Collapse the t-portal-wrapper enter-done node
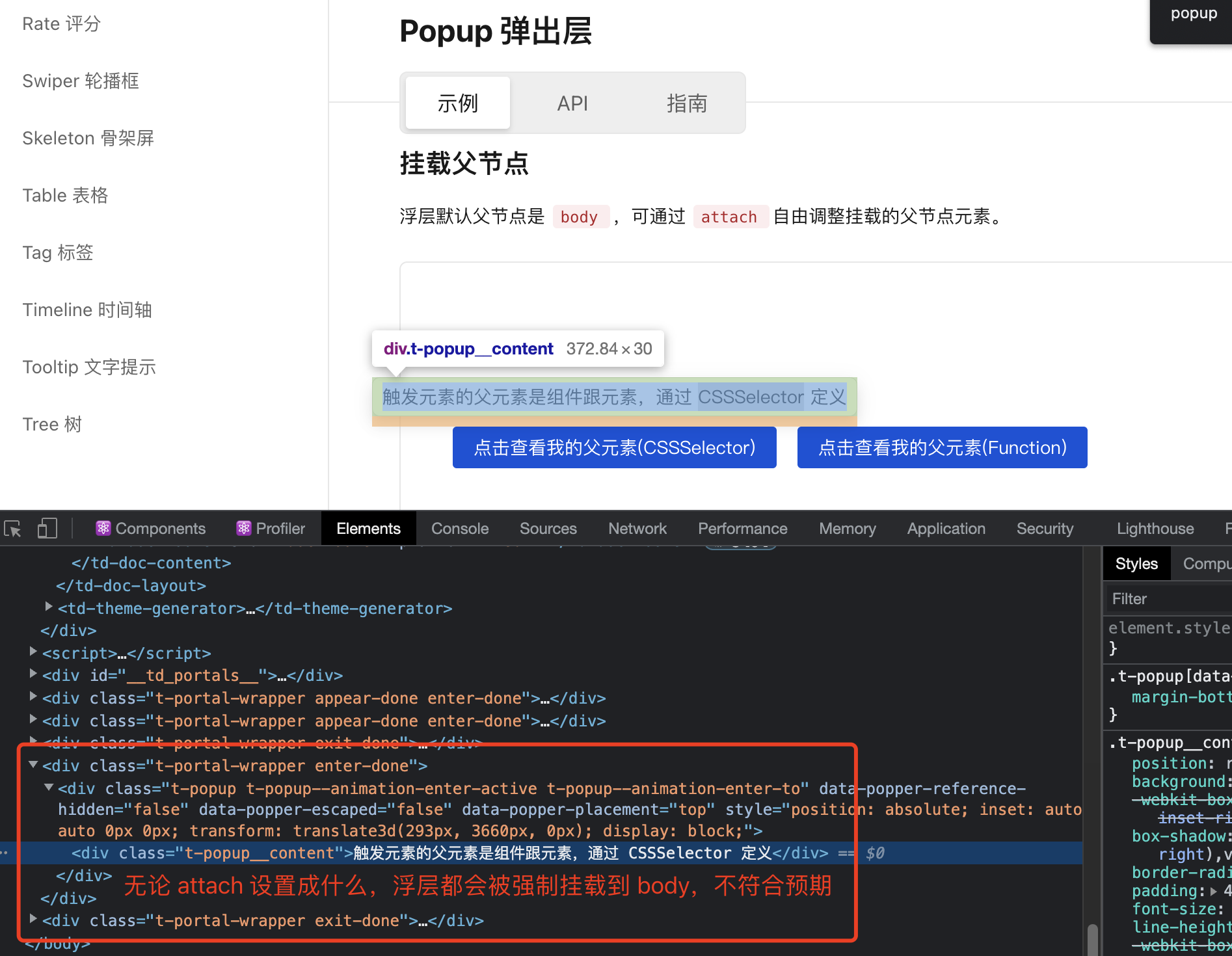The height and width of the screenshot is (956, 1232). pyautogui.click(x=33, y=765)
